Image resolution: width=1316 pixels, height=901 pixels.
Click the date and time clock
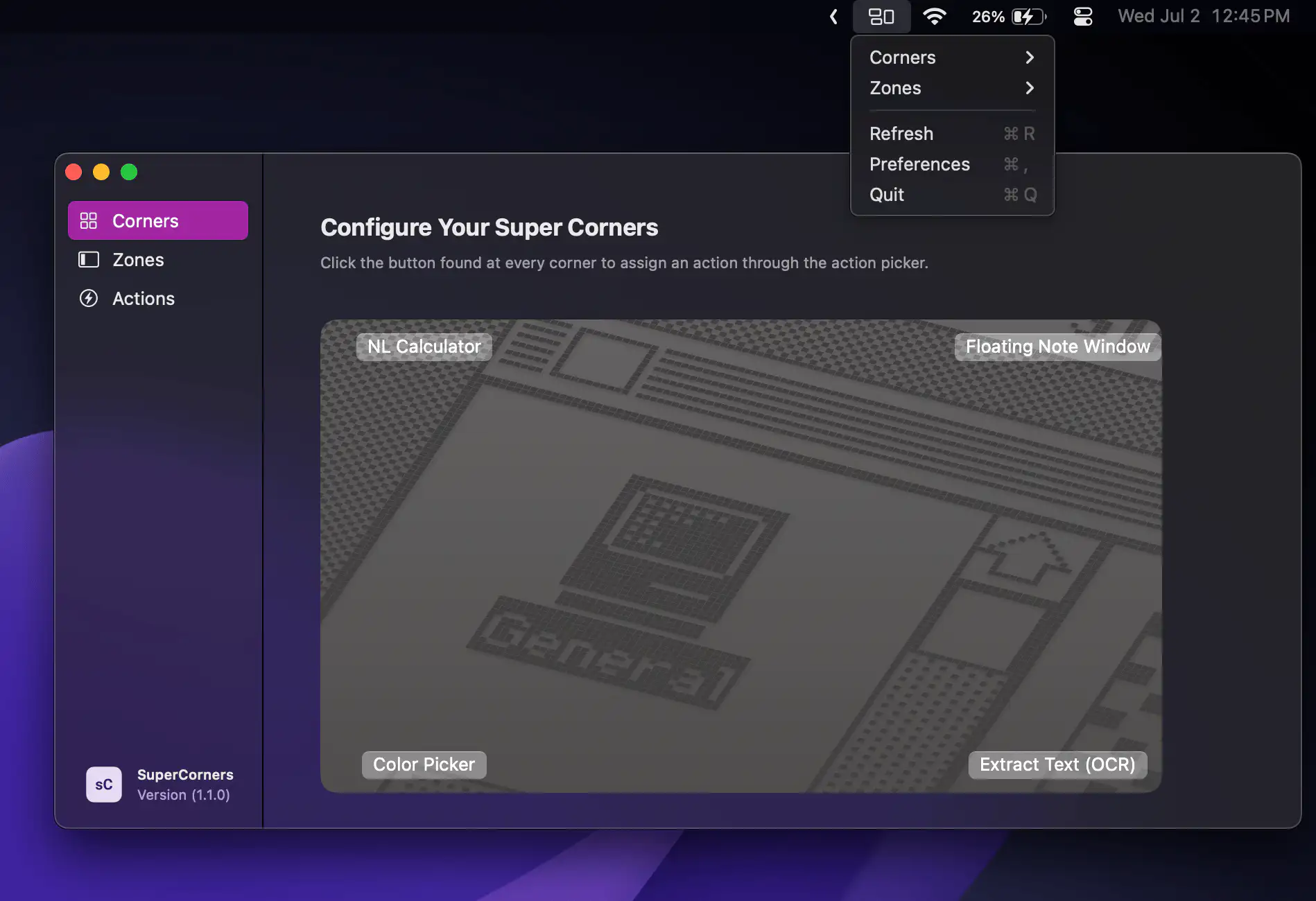pyautogui.click(x=1204, y=16)
